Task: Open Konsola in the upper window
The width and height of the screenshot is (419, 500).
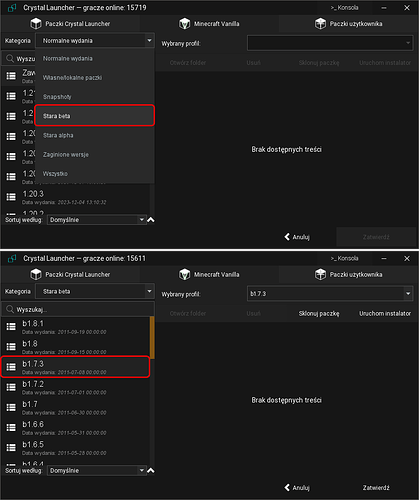Action: (344, 8)
